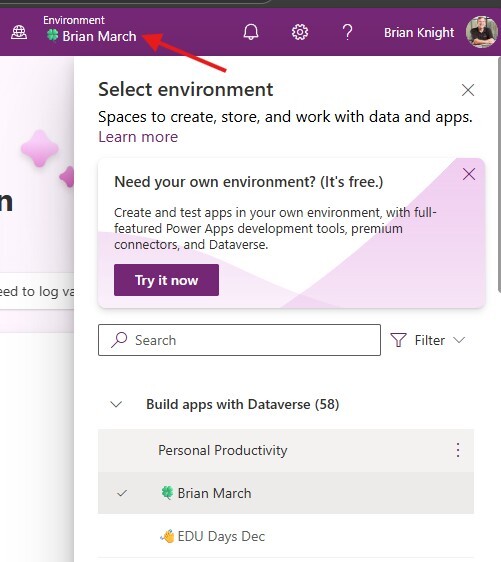Click the Filter funnel icon
501x562 pixels.
[399, 340]
